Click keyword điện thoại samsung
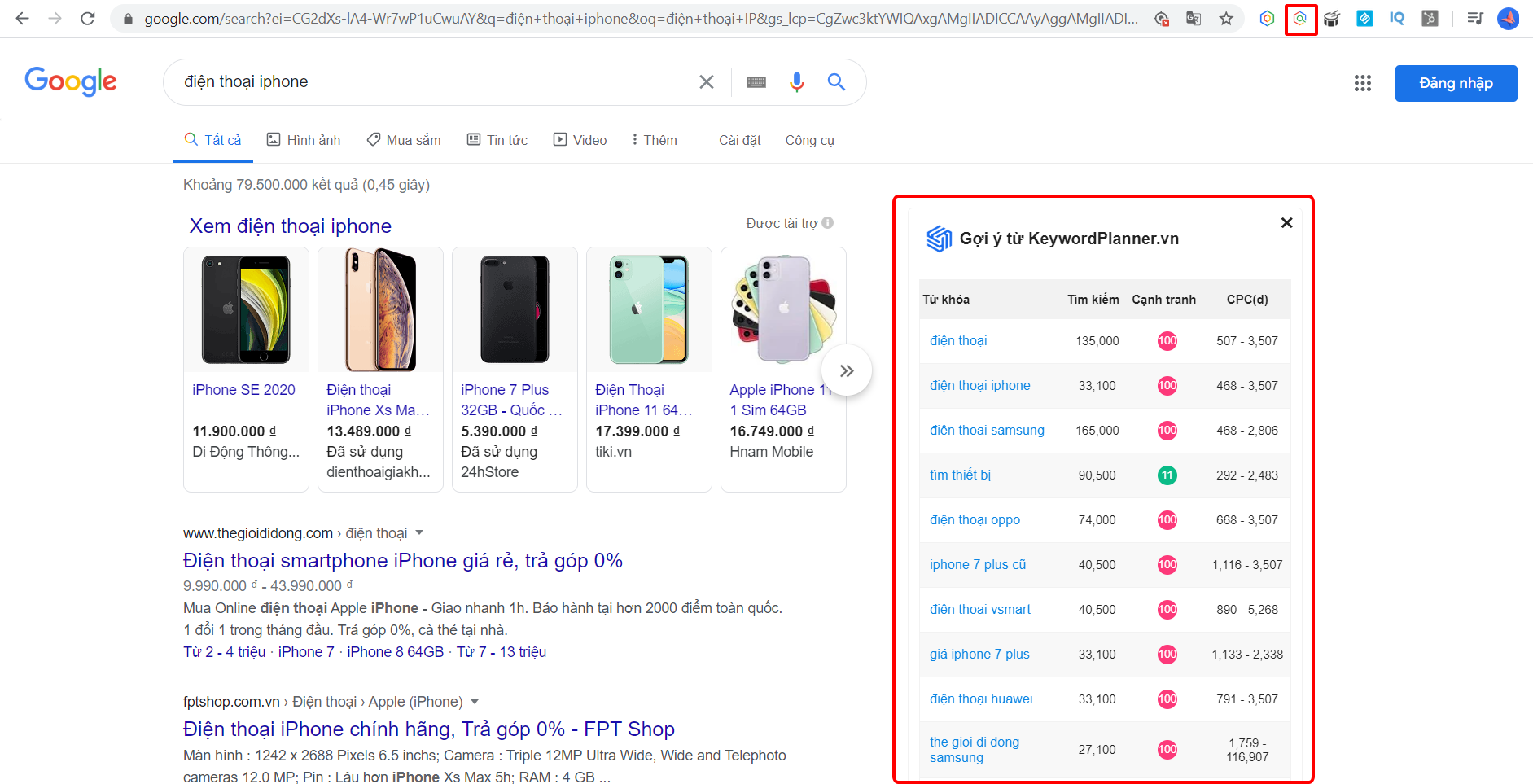 987,430
